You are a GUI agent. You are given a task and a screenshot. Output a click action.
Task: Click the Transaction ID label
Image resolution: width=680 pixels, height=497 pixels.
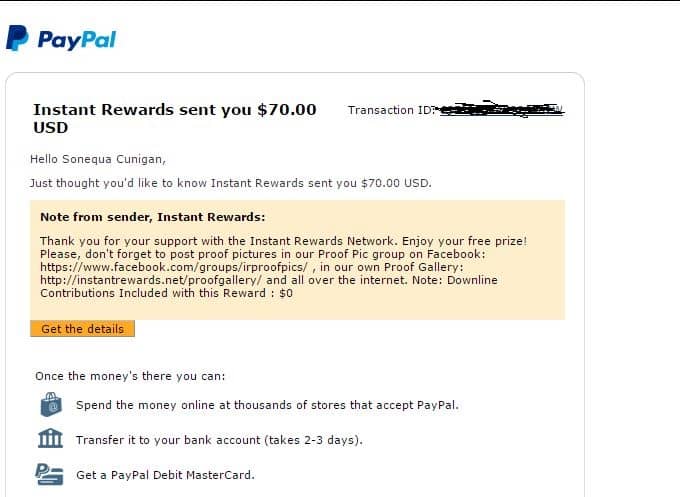pyautogui.click(x=391, y=110)
